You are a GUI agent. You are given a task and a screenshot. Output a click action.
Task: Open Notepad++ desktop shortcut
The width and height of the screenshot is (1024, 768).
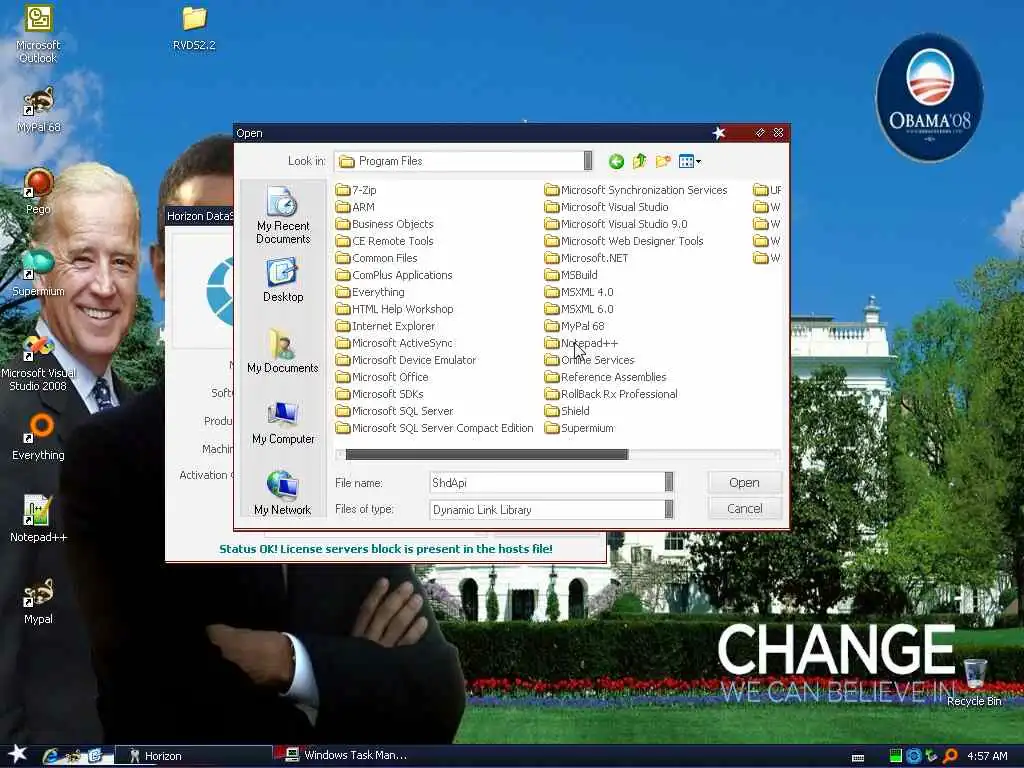pos(39,519)
